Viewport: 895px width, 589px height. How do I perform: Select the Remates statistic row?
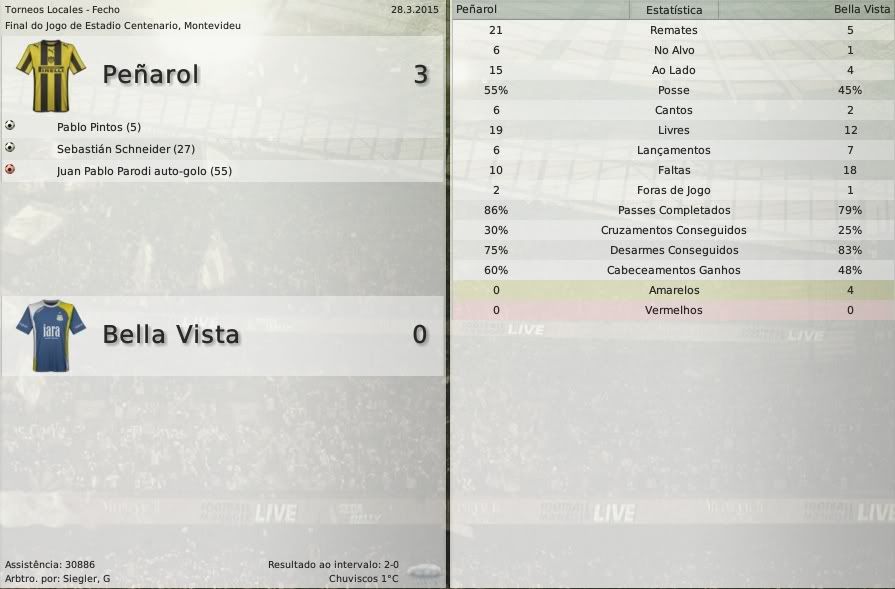point(673,30)
